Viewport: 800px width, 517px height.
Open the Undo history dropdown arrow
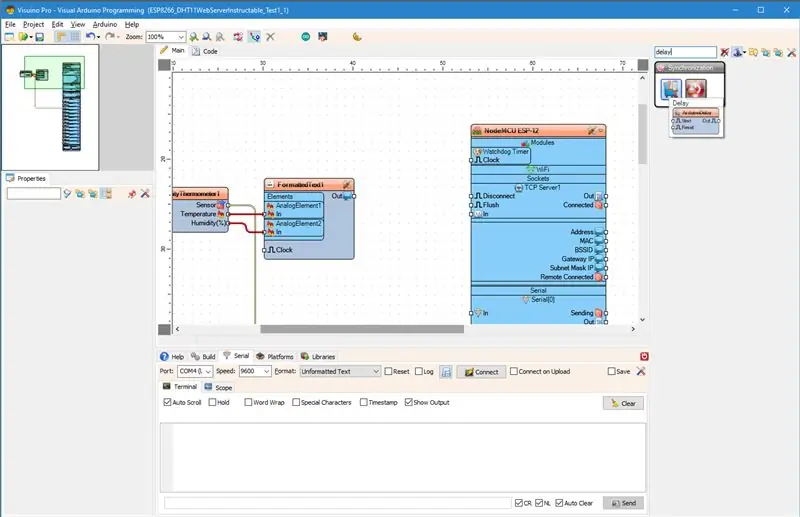coord(98,37)
